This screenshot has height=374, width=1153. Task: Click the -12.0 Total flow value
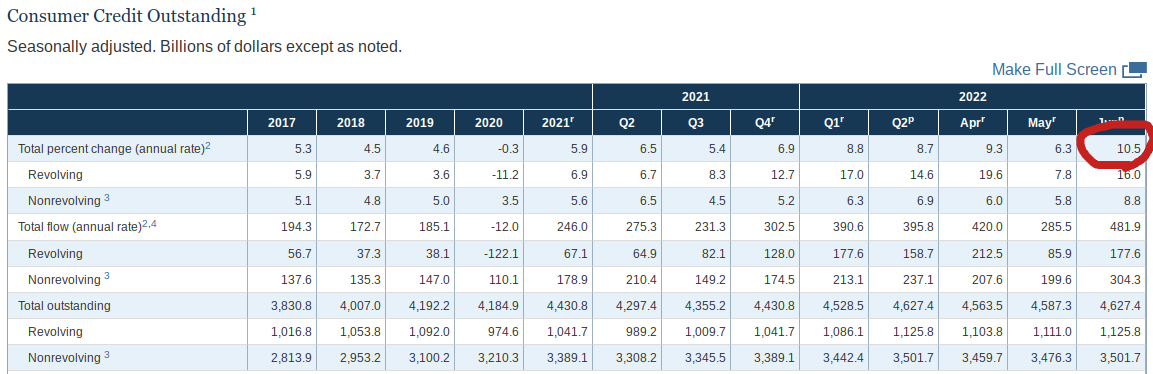[504, 227]
